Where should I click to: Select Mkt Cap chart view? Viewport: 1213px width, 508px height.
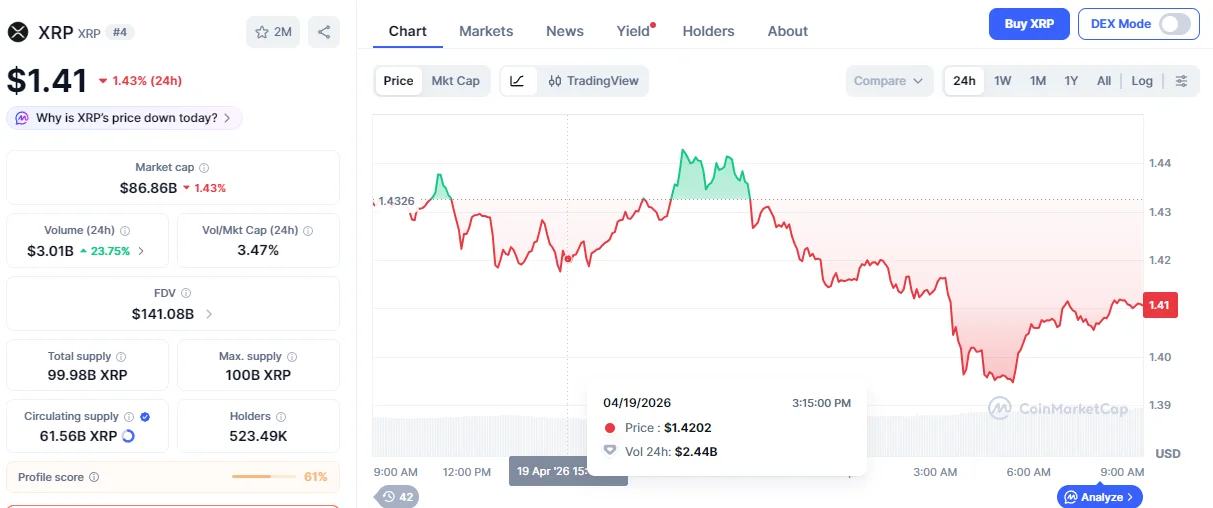[455, 81]
